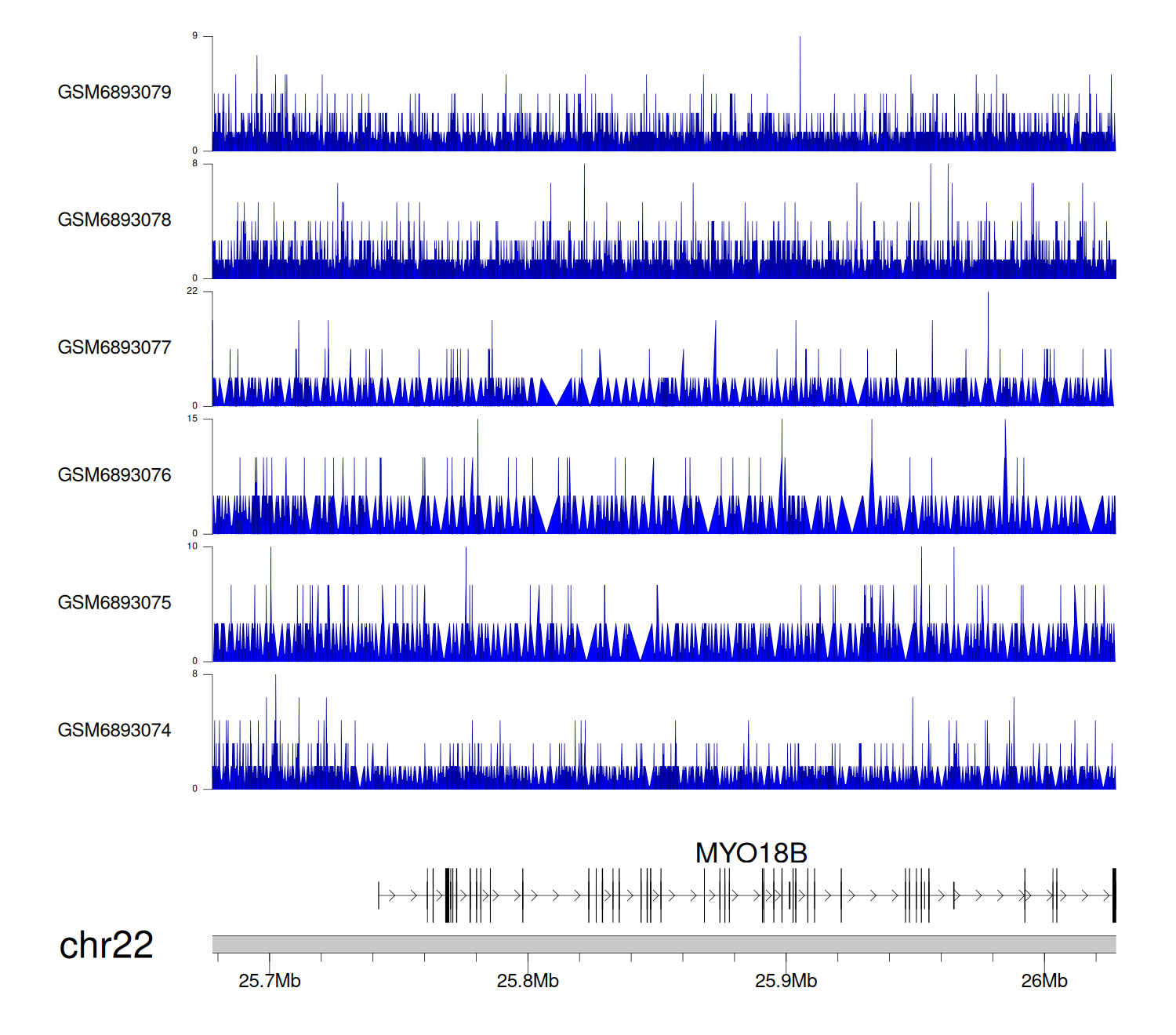Select the GSM6893076 track label
Screen dimensions: 1176x1035
tap(114, 475)
